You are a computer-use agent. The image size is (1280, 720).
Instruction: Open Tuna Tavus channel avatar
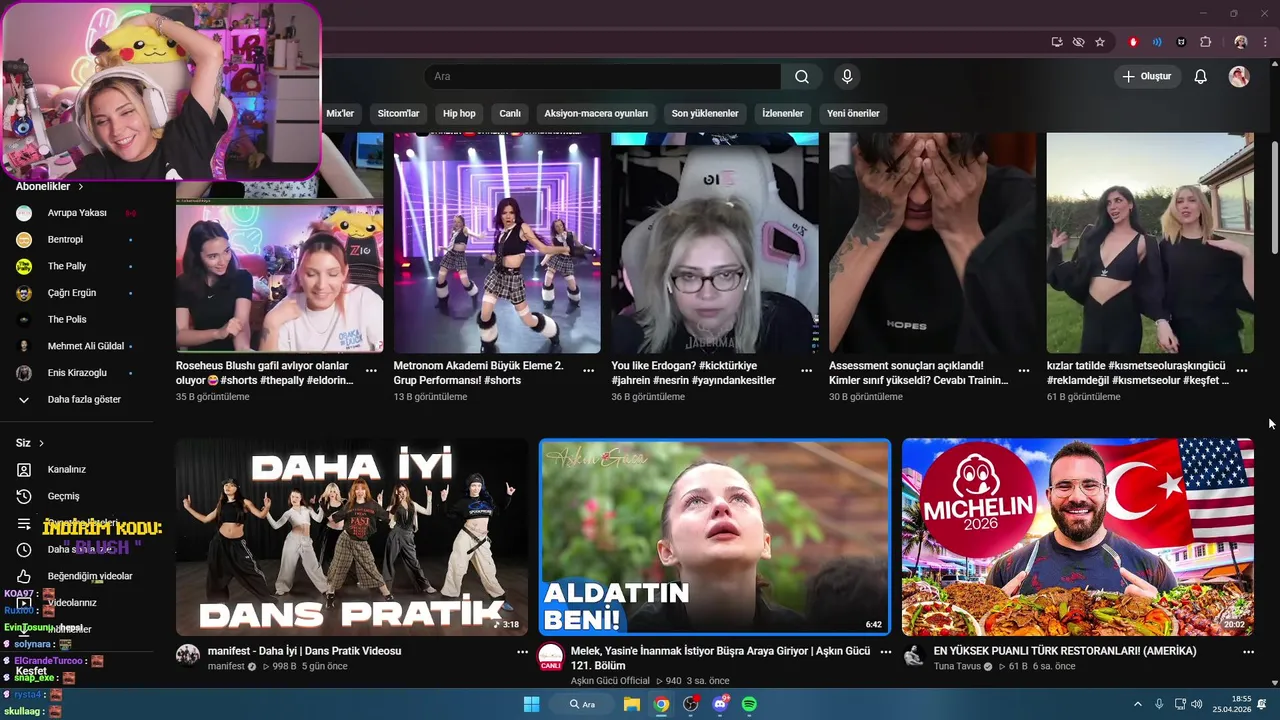pos(914,656)
